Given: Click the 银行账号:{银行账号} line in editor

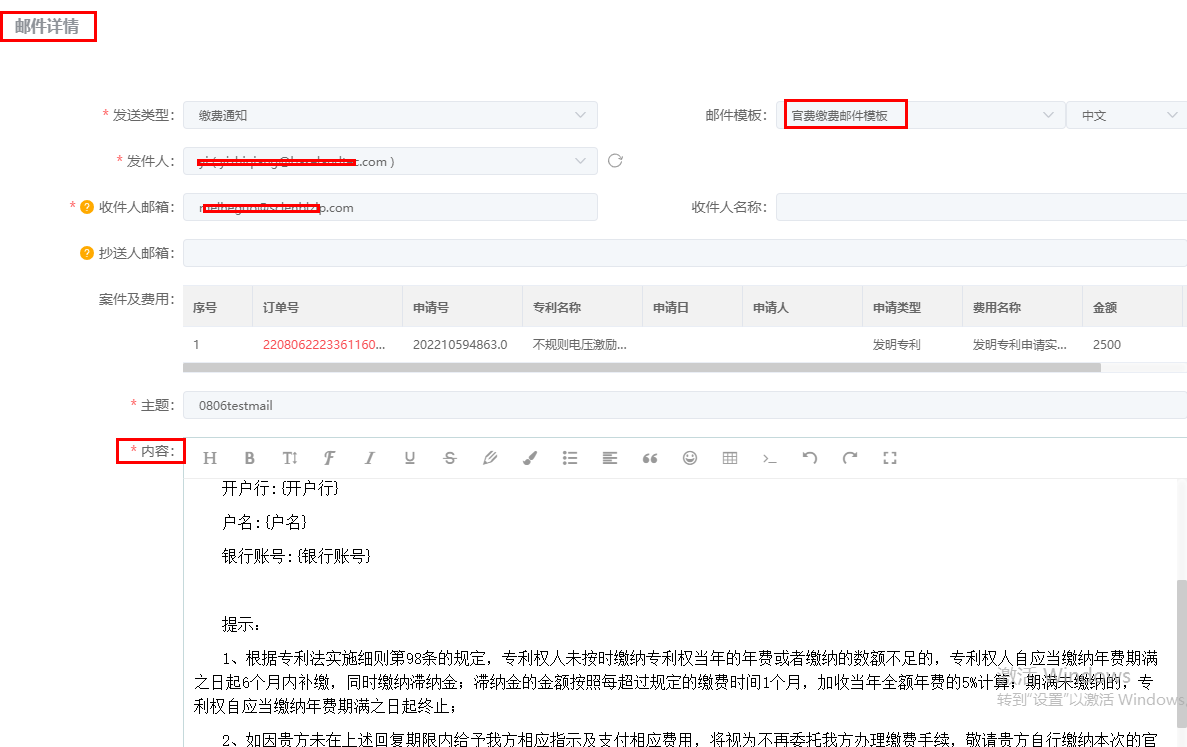Looking at the screenshot, I should pyautogui.click(x=296, y=556).
